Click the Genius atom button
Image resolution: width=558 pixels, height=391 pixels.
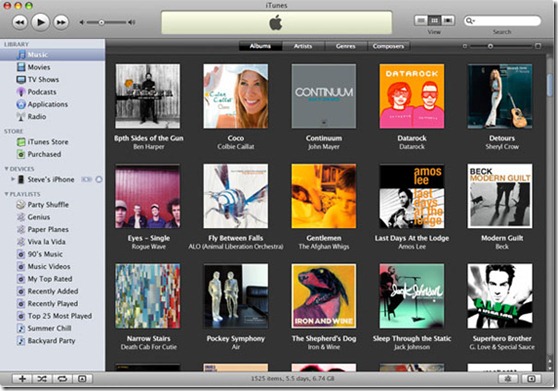[508, 379]
